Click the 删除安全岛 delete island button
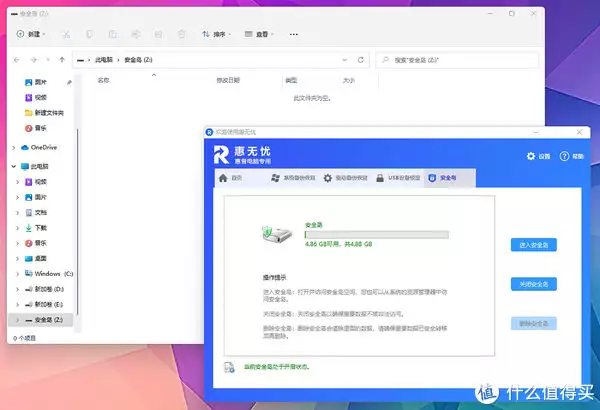Screen dimensions: 600x410 pos(533,324)
